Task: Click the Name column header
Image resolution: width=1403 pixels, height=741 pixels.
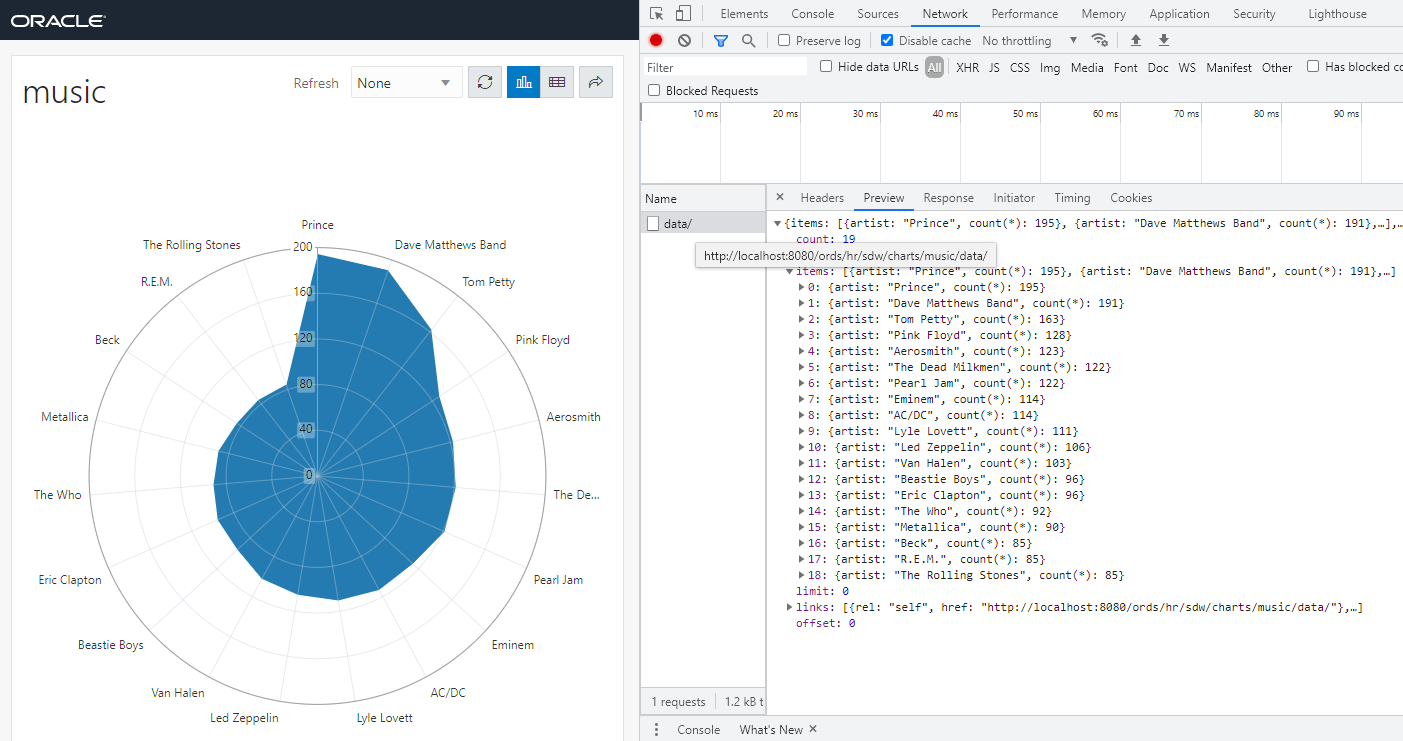Action: click(x=703, y=198)
